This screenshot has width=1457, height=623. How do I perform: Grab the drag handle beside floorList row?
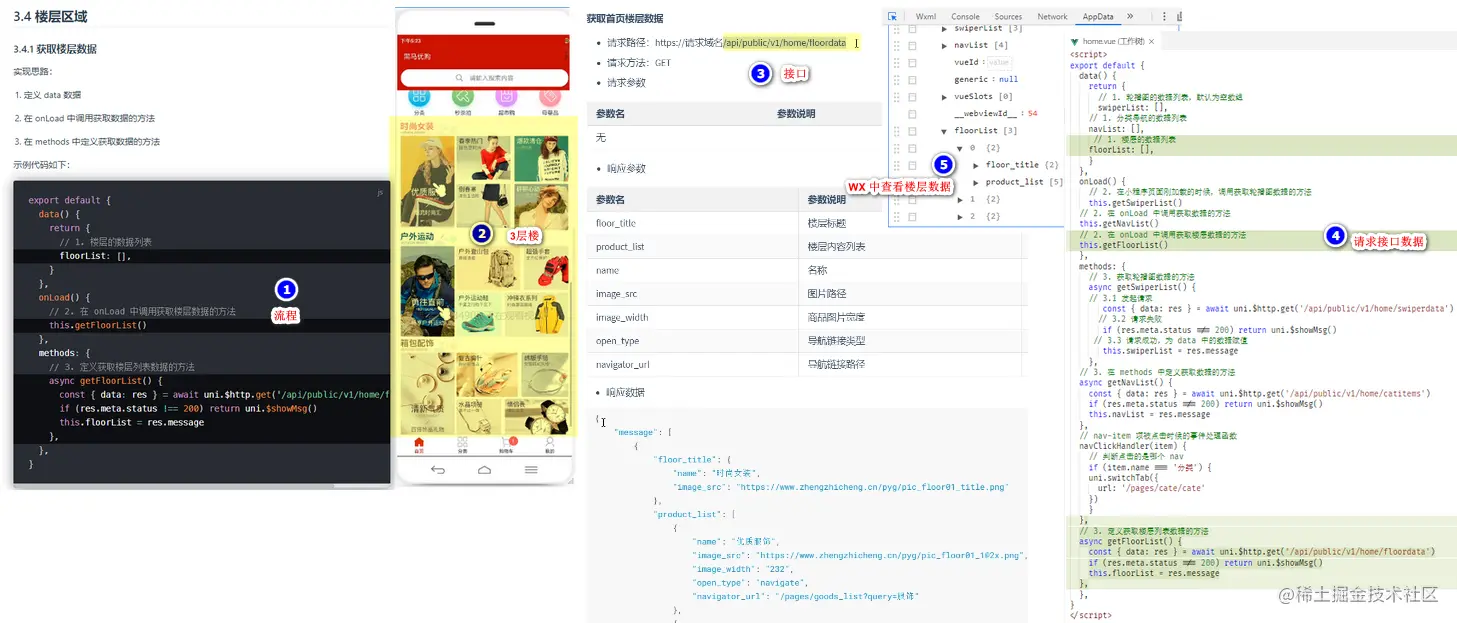point(896,131)
